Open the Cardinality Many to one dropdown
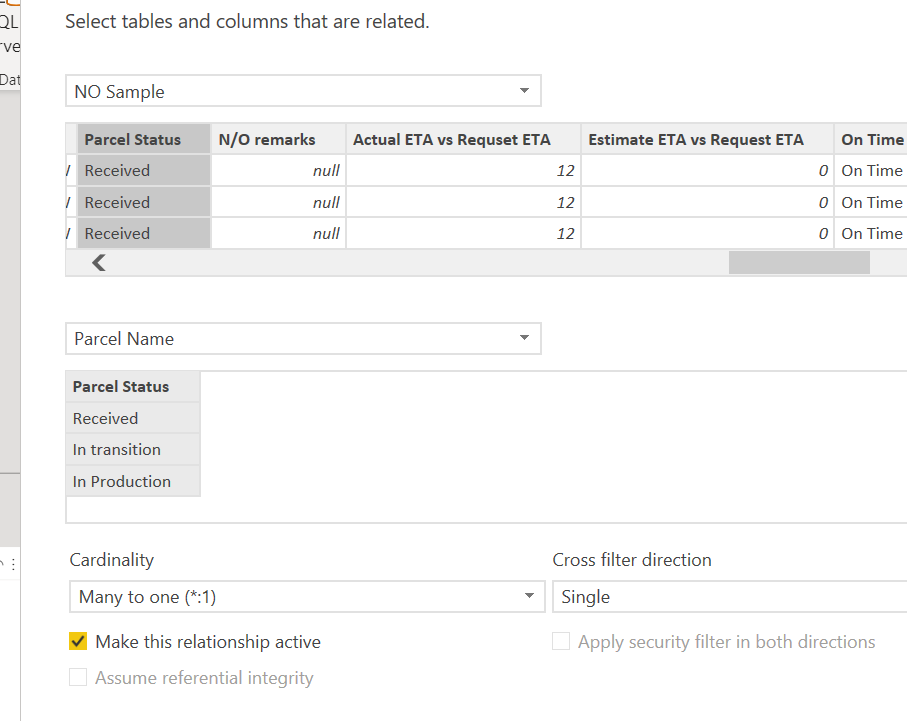907x721 pixels. pyautogui.click(x=307, y=597)
